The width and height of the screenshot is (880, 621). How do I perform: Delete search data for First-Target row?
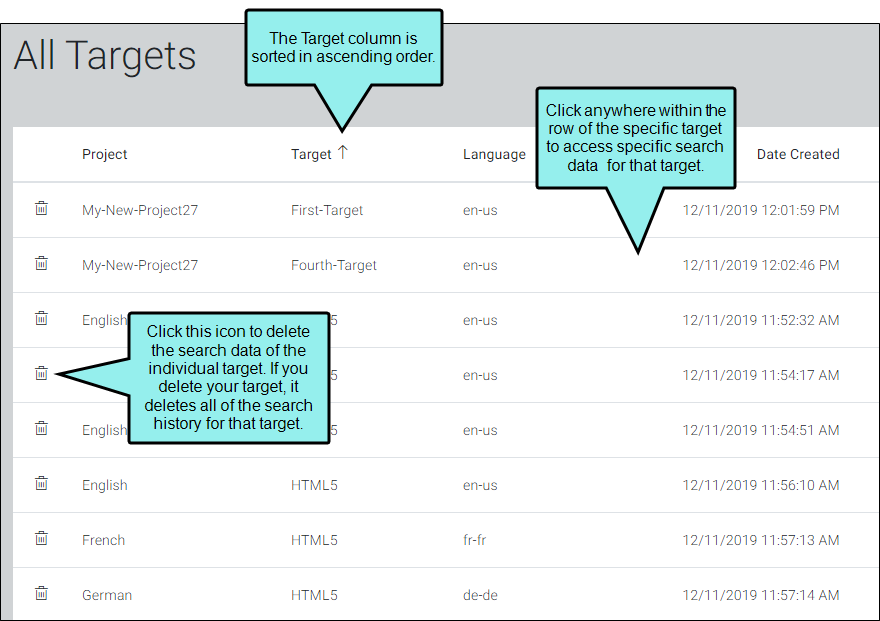click(42, 208)
